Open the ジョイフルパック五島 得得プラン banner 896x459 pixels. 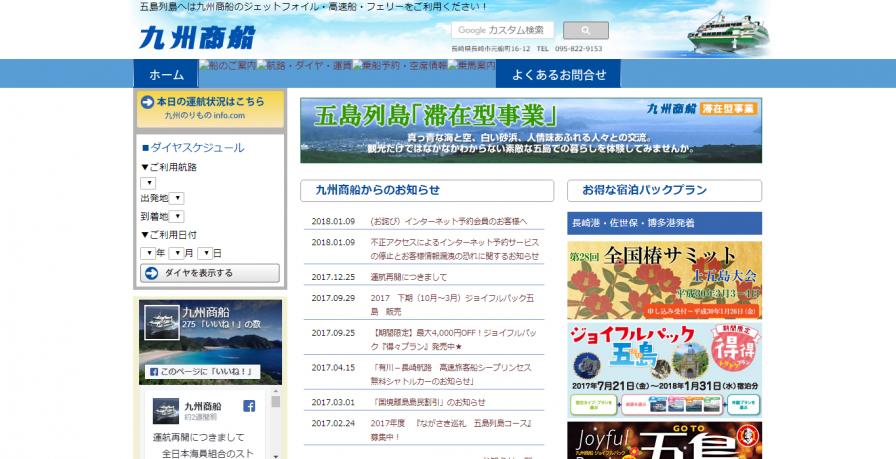coord(664,370)
